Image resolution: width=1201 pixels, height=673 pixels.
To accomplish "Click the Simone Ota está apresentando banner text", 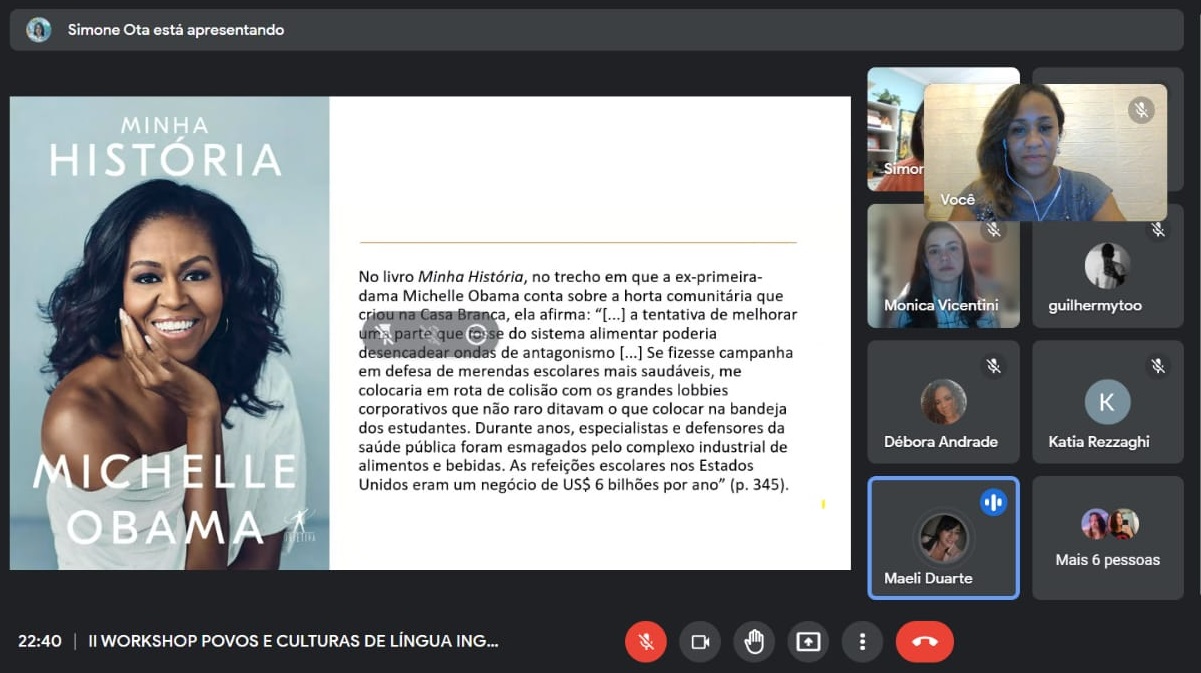I will [x=176, y=30].
